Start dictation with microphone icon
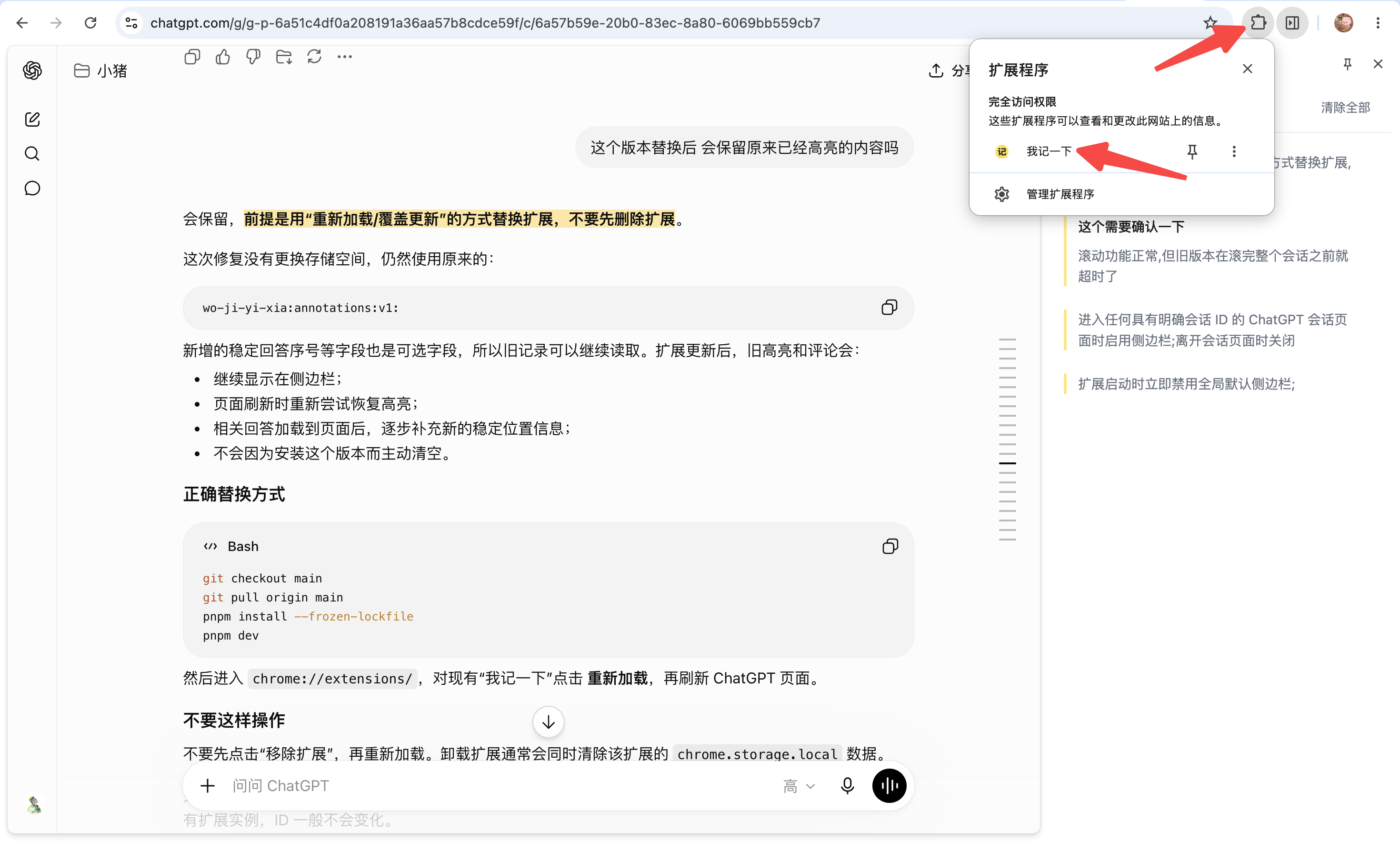 coord(848,786)
